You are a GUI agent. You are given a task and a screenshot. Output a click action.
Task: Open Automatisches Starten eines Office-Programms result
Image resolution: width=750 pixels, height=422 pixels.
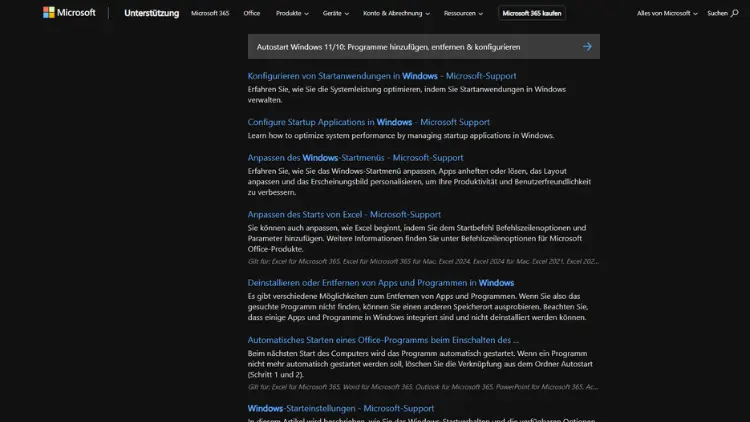coord(383,340)
